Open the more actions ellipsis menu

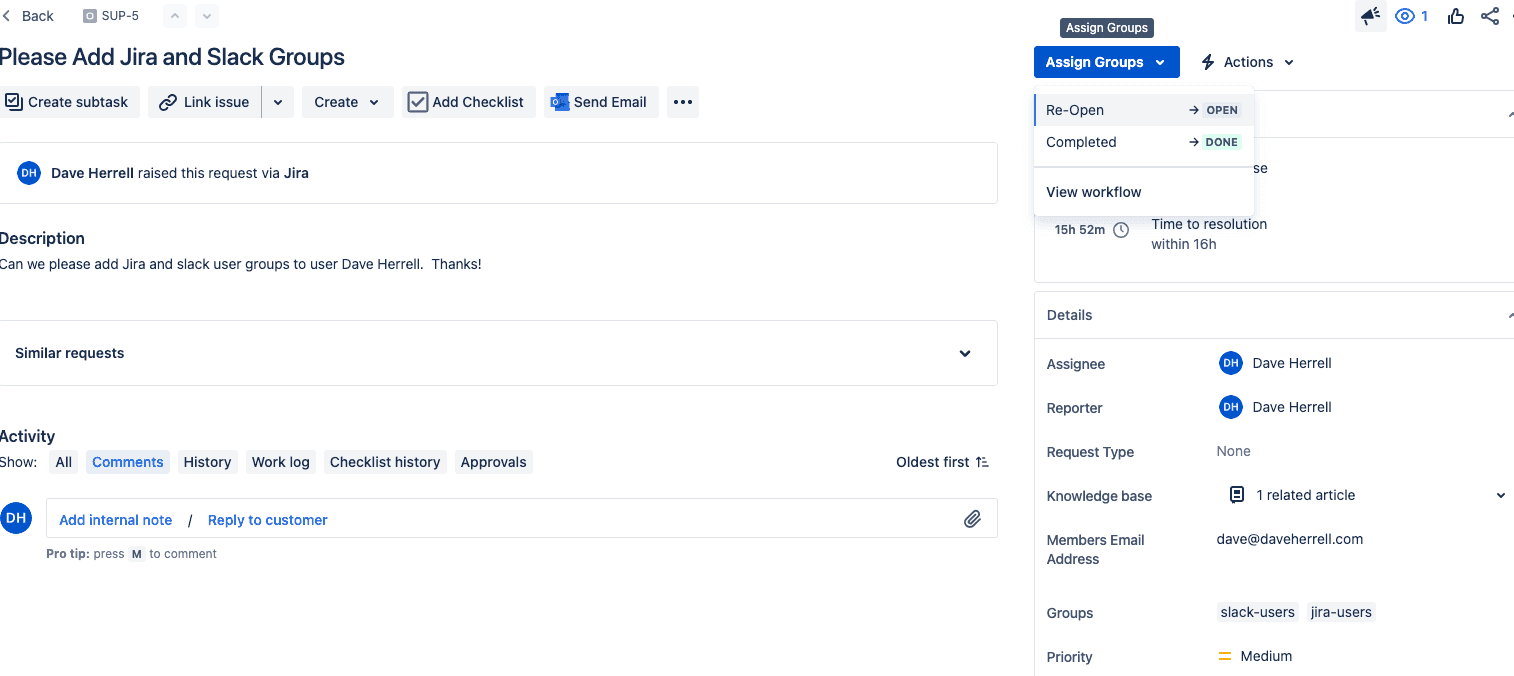(683, 102)
